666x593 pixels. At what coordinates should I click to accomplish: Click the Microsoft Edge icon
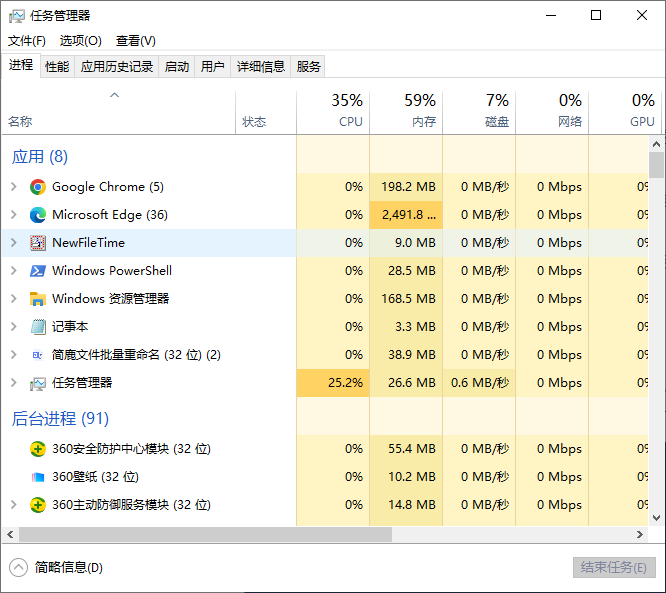[x=38, y=215]
